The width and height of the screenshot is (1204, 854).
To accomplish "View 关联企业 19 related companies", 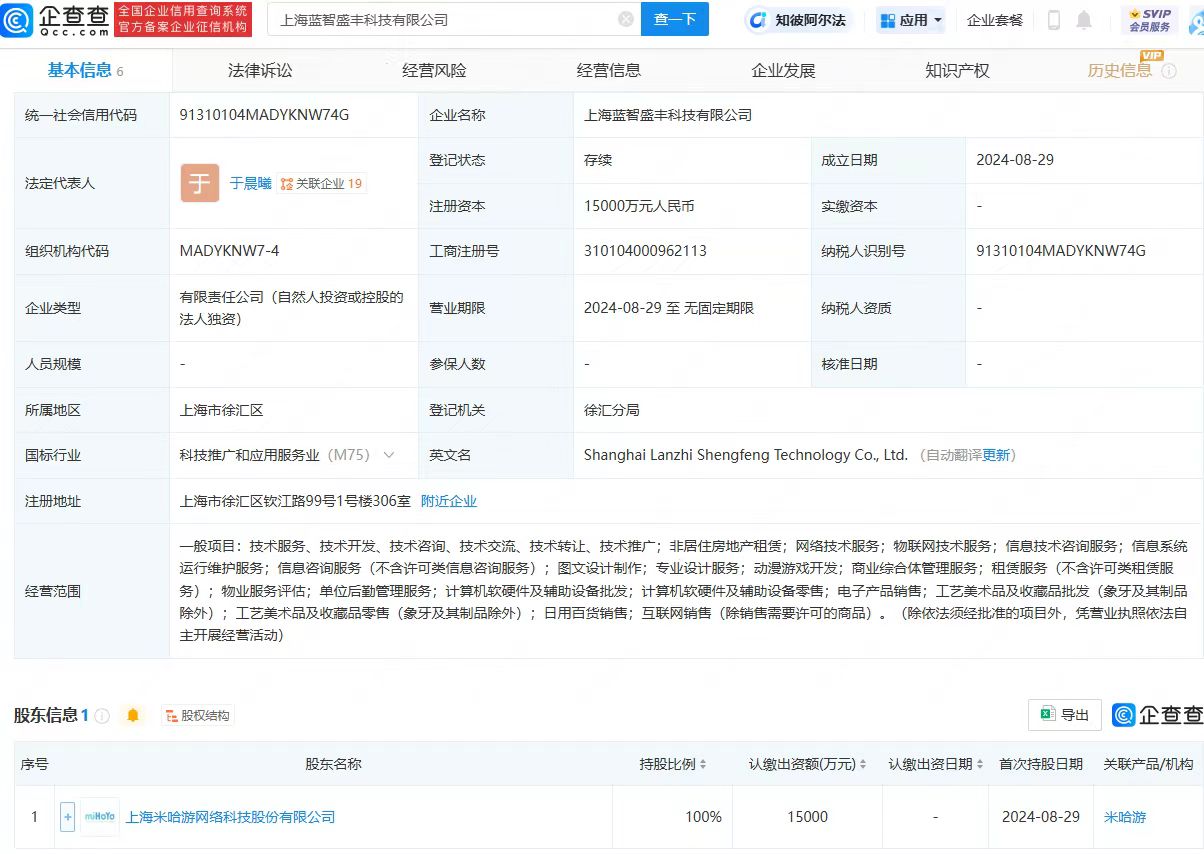I will click(322, 183).
